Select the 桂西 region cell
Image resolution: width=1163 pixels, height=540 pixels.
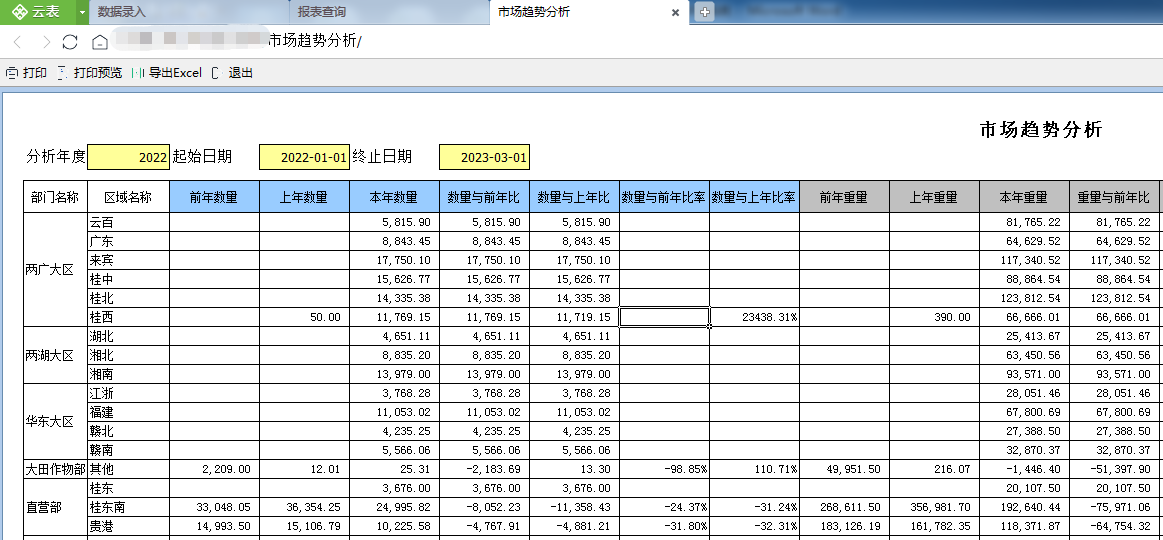click(128, 317)
